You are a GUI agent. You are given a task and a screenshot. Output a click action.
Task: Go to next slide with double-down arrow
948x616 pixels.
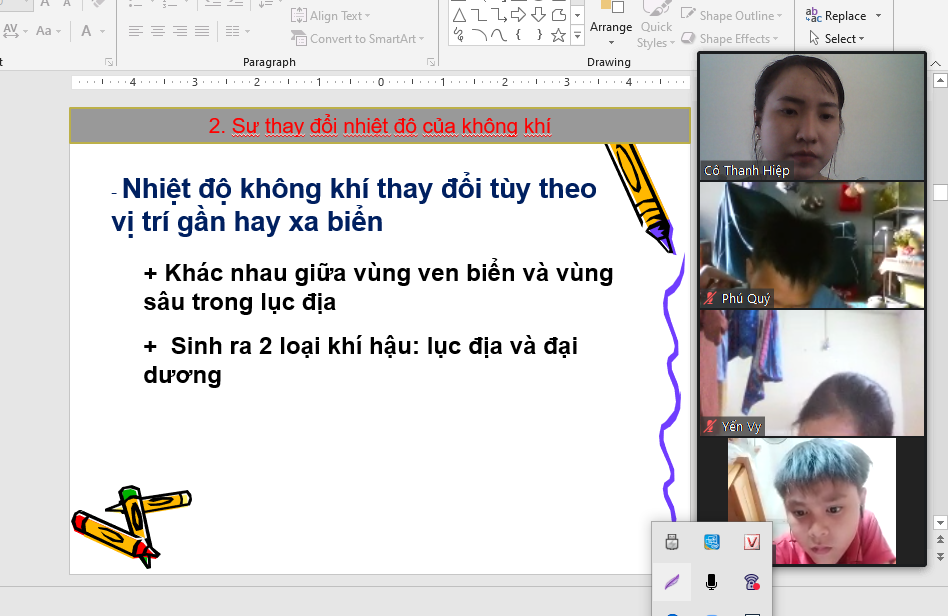click(x=940, y=556)
